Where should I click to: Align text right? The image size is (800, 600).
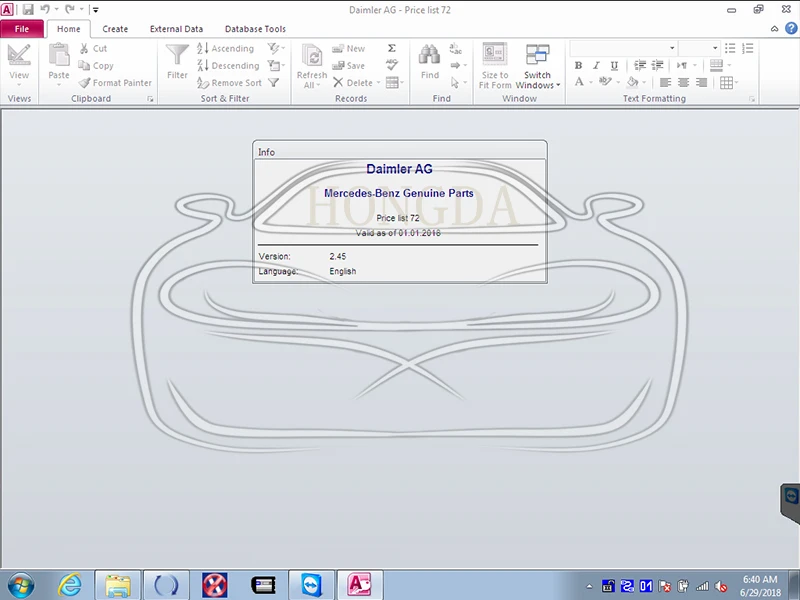702,83
